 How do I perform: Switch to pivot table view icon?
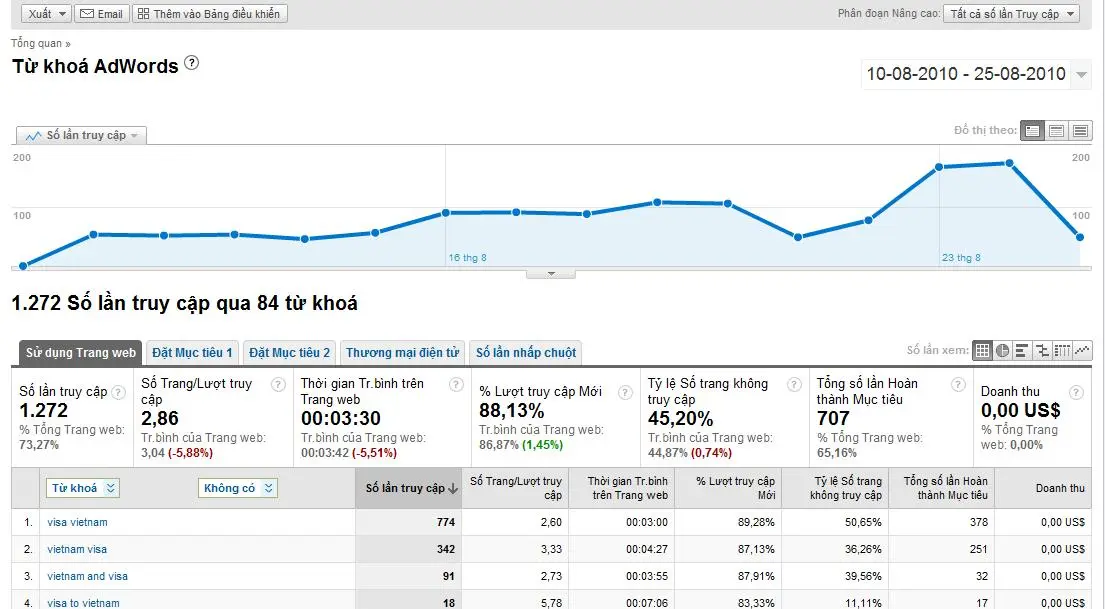(1063, 351)
